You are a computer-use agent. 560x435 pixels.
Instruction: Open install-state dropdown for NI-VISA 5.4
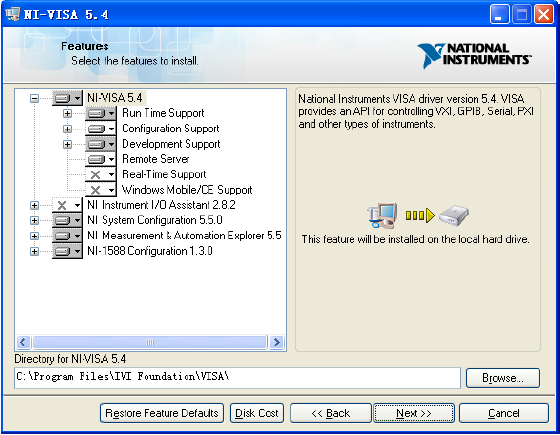click(x=67, y=98)
